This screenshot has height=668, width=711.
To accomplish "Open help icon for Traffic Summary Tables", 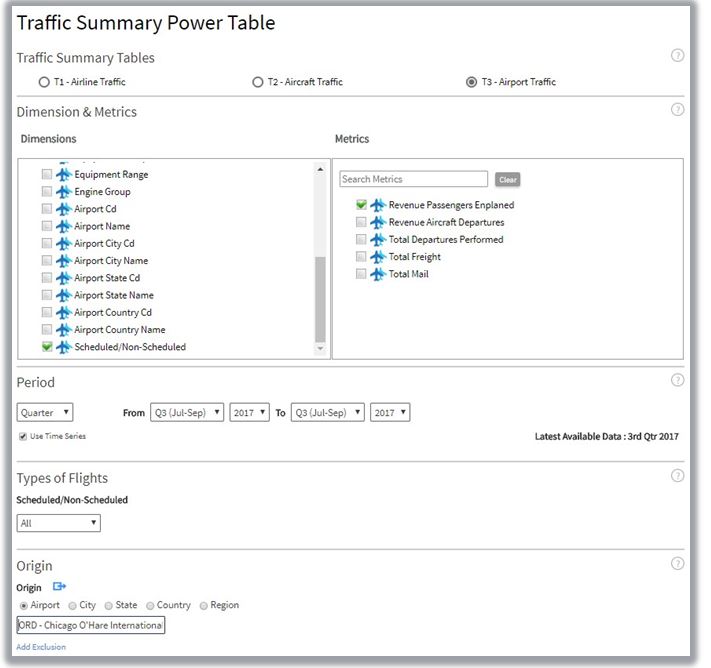I will (677, 56).
